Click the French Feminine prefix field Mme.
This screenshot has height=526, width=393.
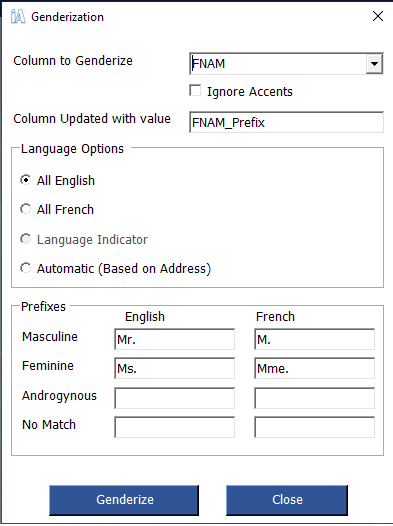pos(315,369)
